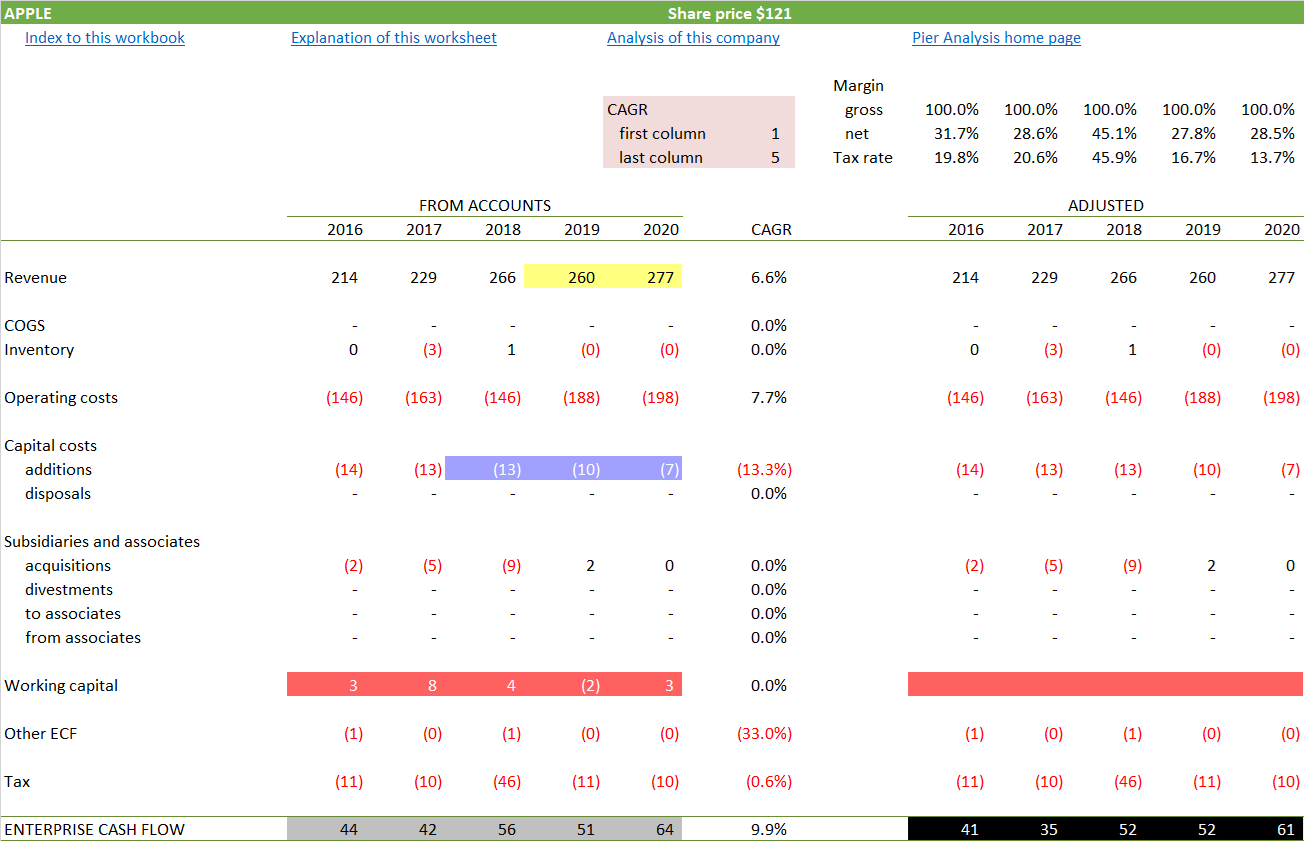Viewport: 1304px width, 841px height.
Task: Select the divestments row label
Action: pyautogui.click(x=69, y=590)
